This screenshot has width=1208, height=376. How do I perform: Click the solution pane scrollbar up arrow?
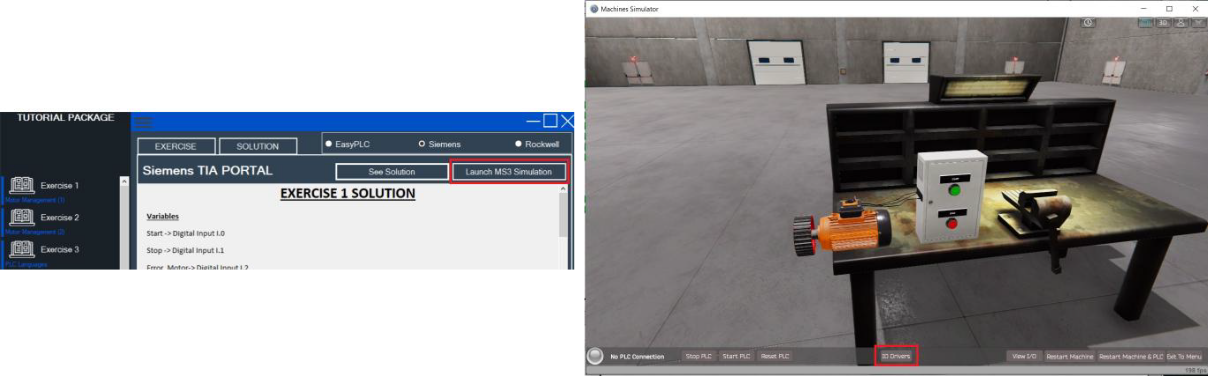click(x=562, y=190)
